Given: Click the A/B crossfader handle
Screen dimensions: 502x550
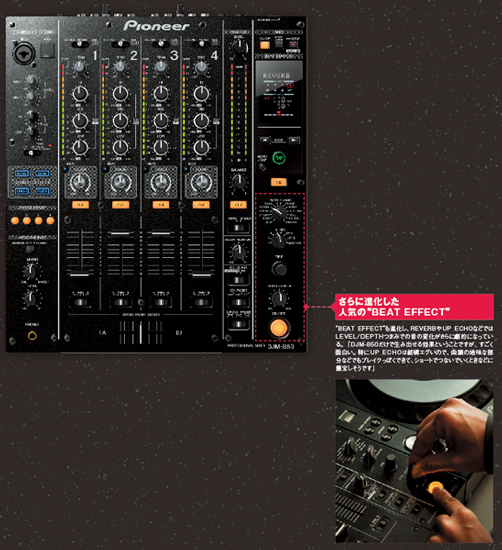Looking at the screenshot, I should pos(141,333).
